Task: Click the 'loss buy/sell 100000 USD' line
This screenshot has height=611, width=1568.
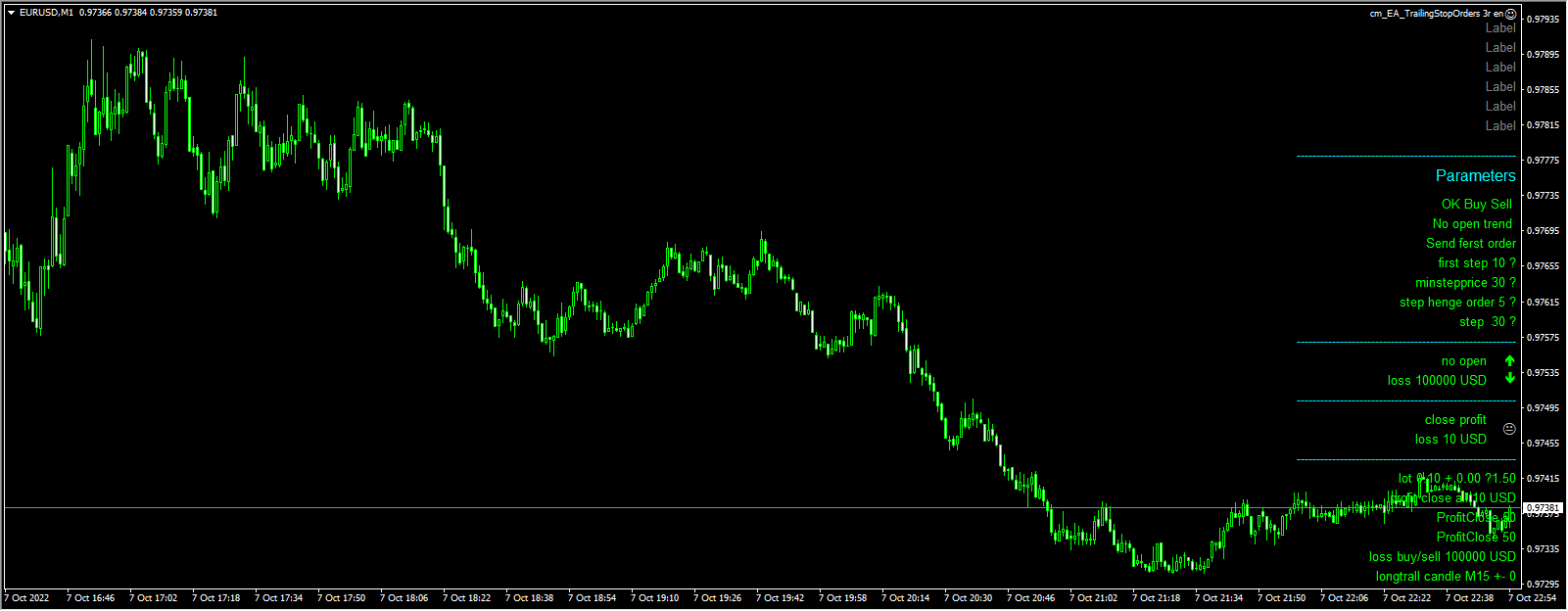Action: pos(1442,557)
